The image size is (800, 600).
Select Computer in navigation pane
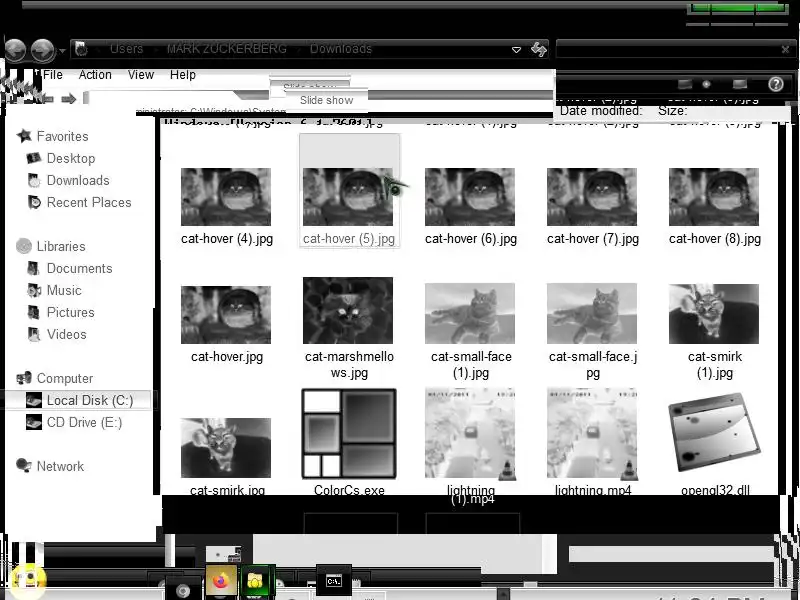tap(65, 378)
